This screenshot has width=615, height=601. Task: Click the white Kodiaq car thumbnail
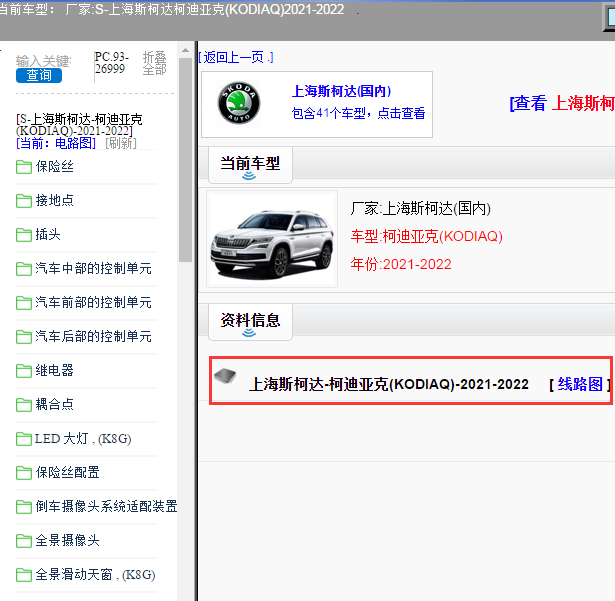[272, 239]
